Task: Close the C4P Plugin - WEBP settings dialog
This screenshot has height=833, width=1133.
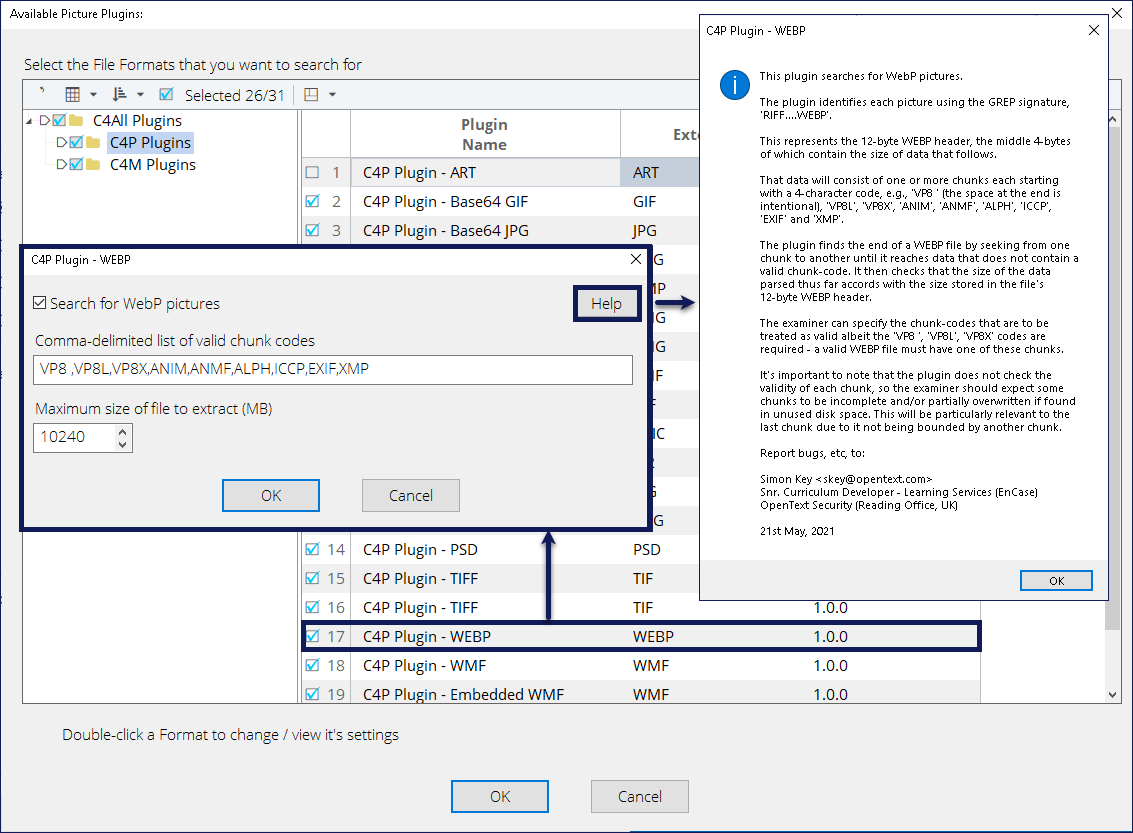Action: (636, 259)
